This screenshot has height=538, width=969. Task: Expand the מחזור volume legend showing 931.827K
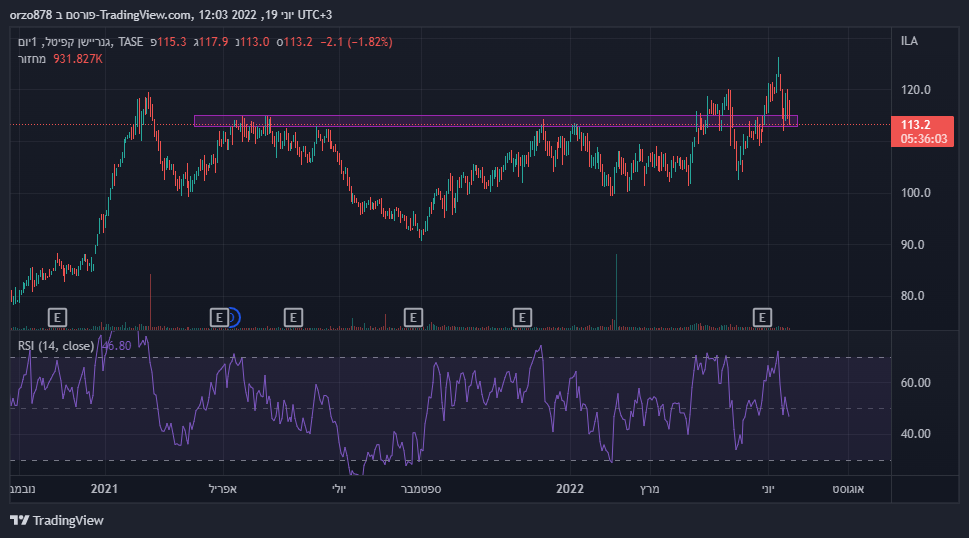pos(60,59)
